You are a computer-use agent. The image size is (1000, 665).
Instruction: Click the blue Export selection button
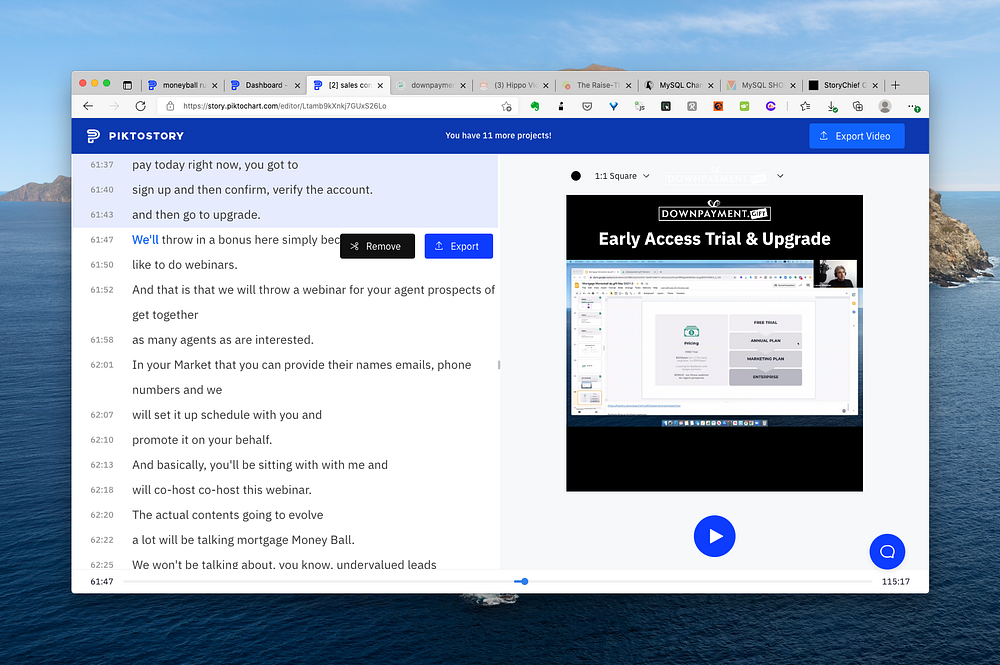pyautogui.click(x=459, y=246)
